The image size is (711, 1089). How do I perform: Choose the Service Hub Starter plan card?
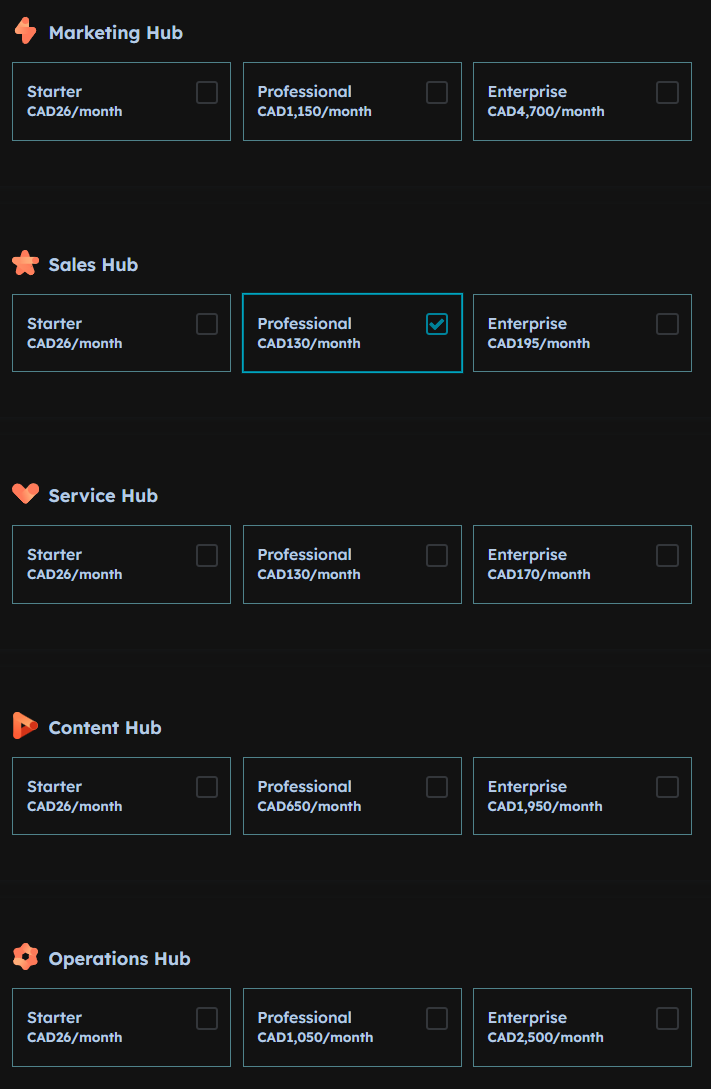pos(122,565)
